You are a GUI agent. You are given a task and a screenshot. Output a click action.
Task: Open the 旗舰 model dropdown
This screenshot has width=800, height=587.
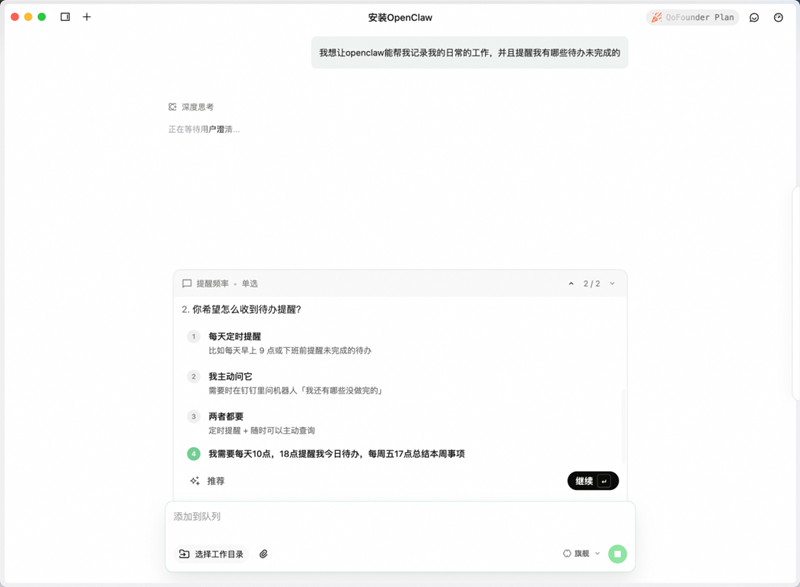[582, 553]
